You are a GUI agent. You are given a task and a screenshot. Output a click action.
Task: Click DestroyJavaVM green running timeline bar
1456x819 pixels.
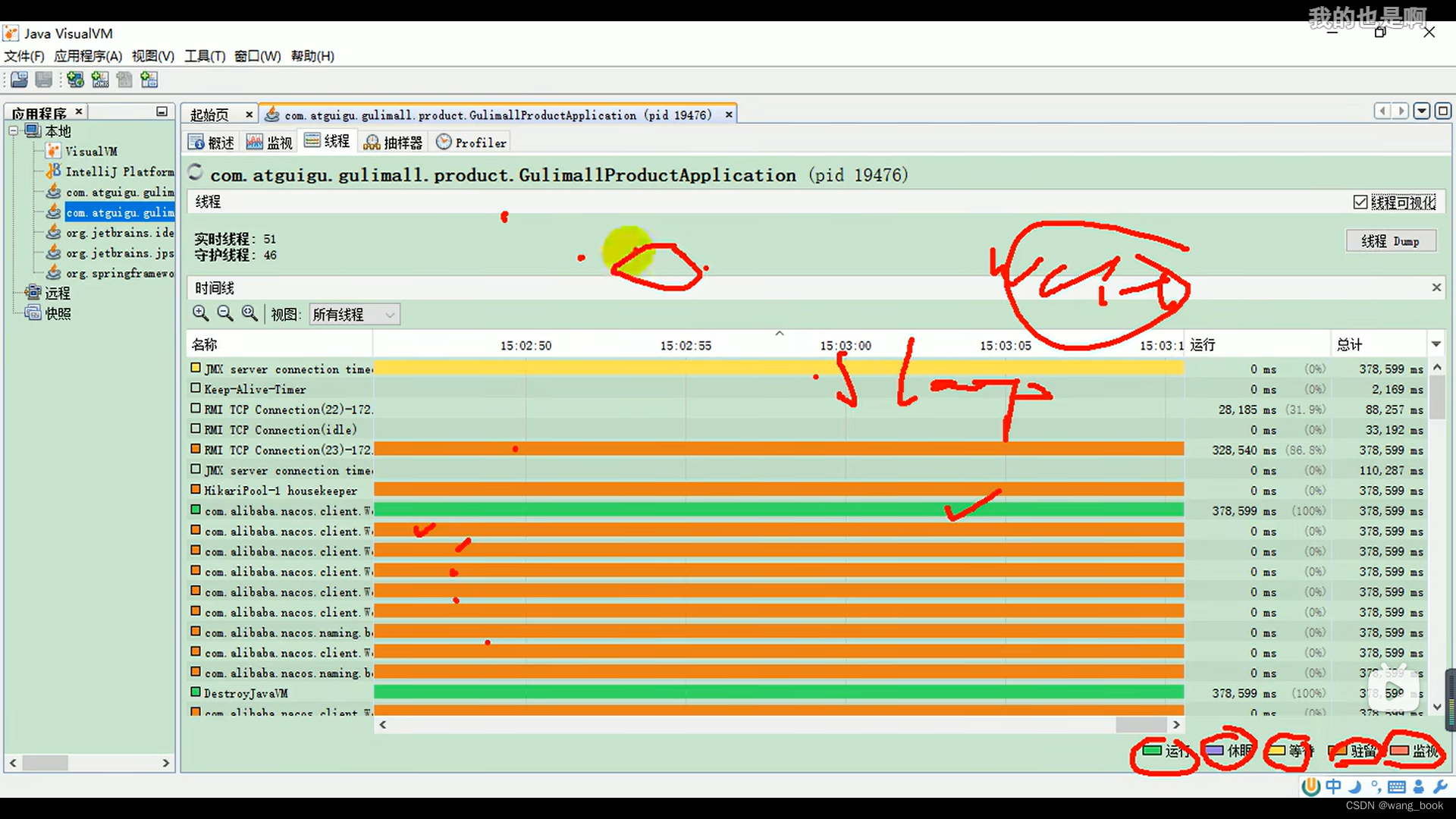click(779, 692)
